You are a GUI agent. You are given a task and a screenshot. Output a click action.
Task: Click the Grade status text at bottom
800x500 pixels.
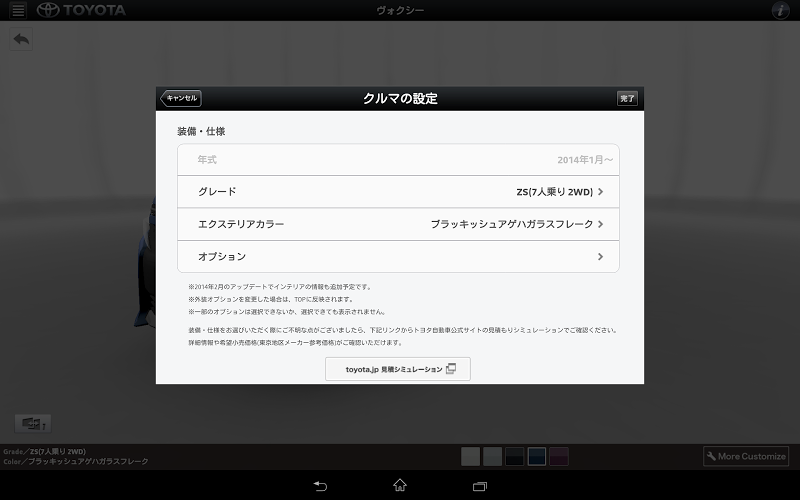44,452
